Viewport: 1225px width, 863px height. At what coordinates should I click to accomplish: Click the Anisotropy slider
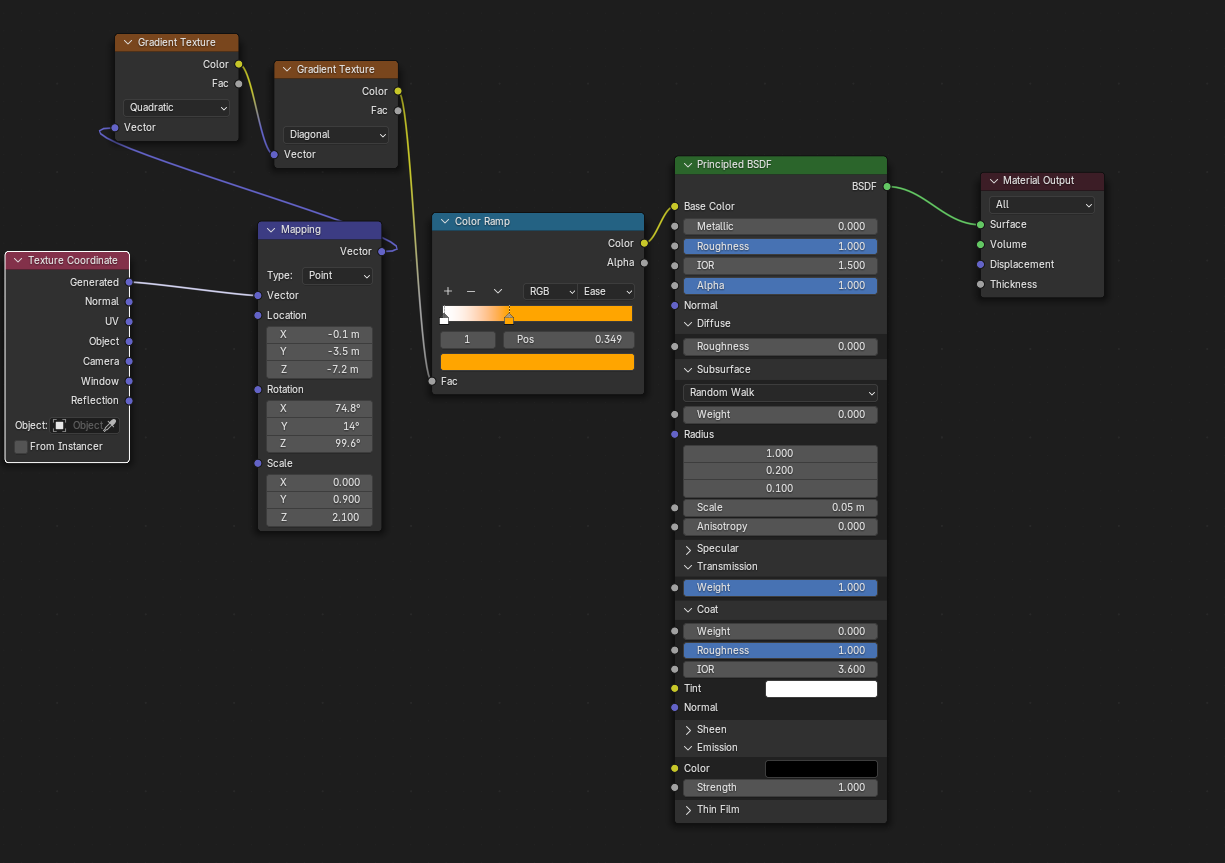coord(780,526)
